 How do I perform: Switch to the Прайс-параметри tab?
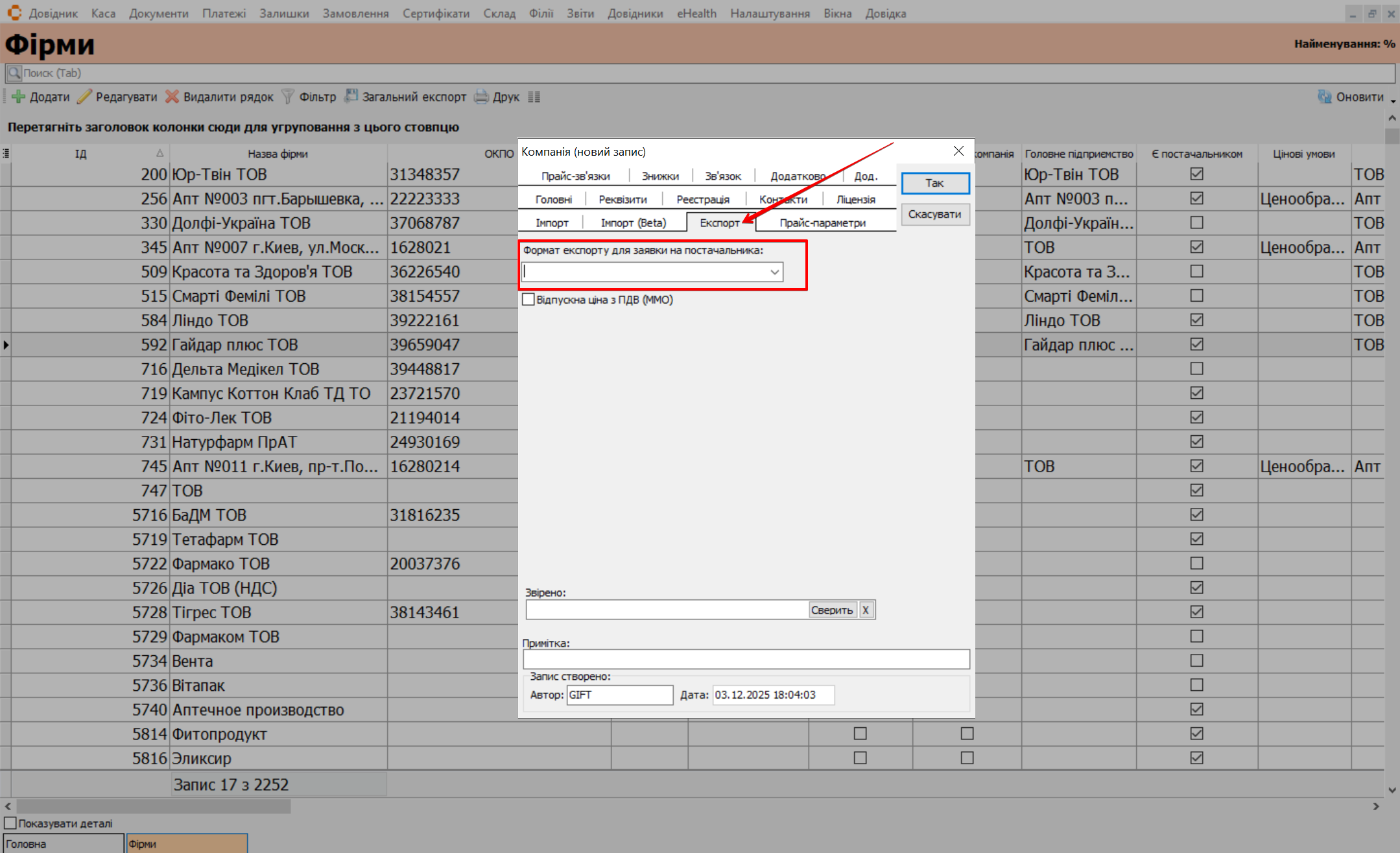pyautogui.click(x=822, y=222)
